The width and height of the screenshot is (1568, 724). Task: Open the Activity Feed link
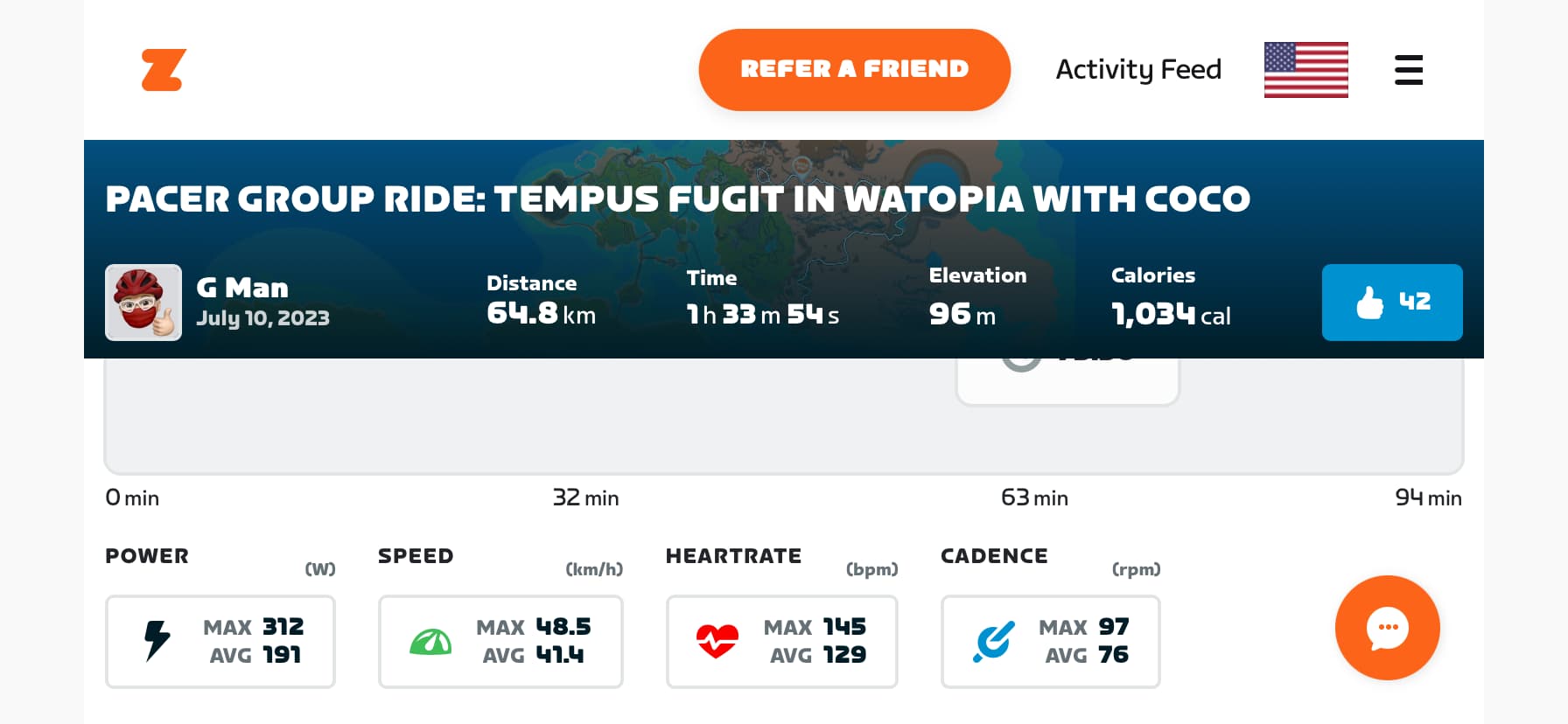(x=1138, y=69)
